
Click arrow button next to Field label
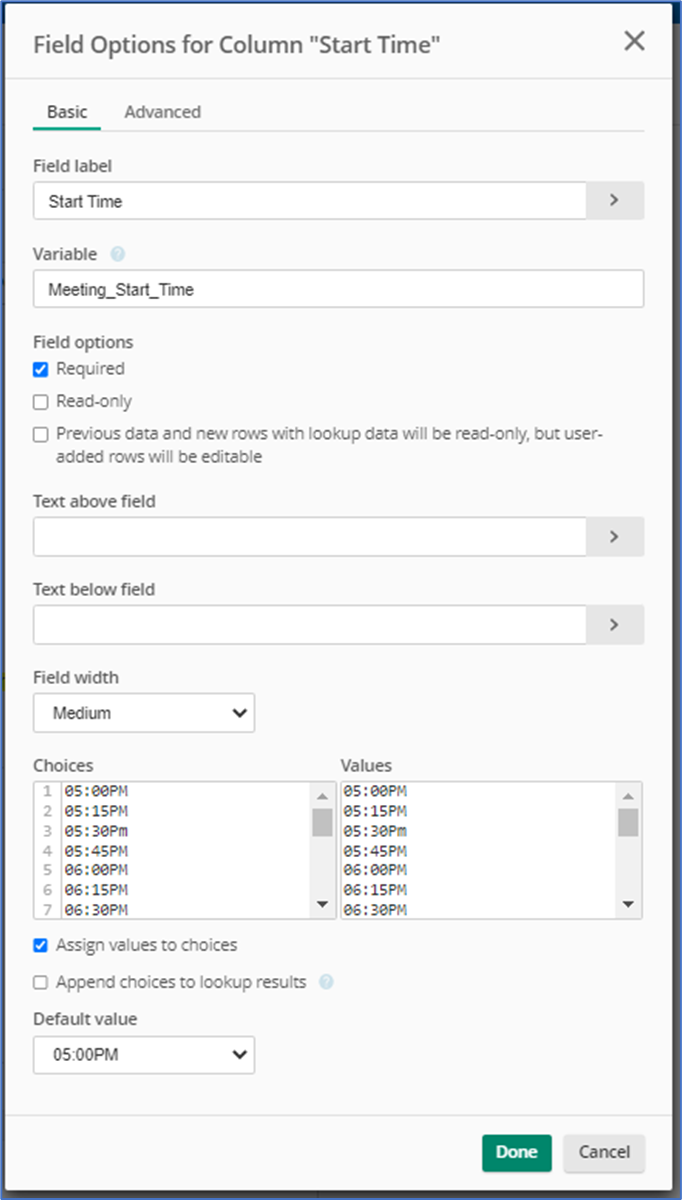click(x=614, y=200)
